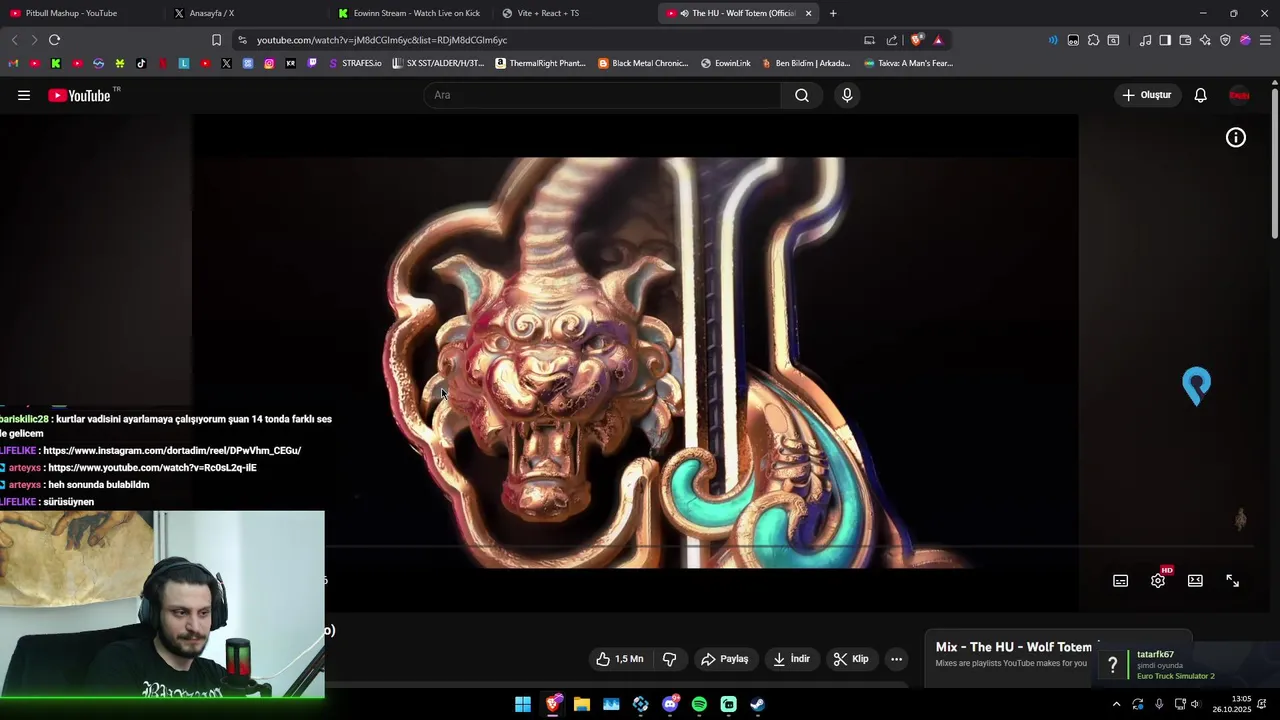
Task: Like the video with 1,5 Mn likes
Action: pyautogui.click(x=620, y=659)
